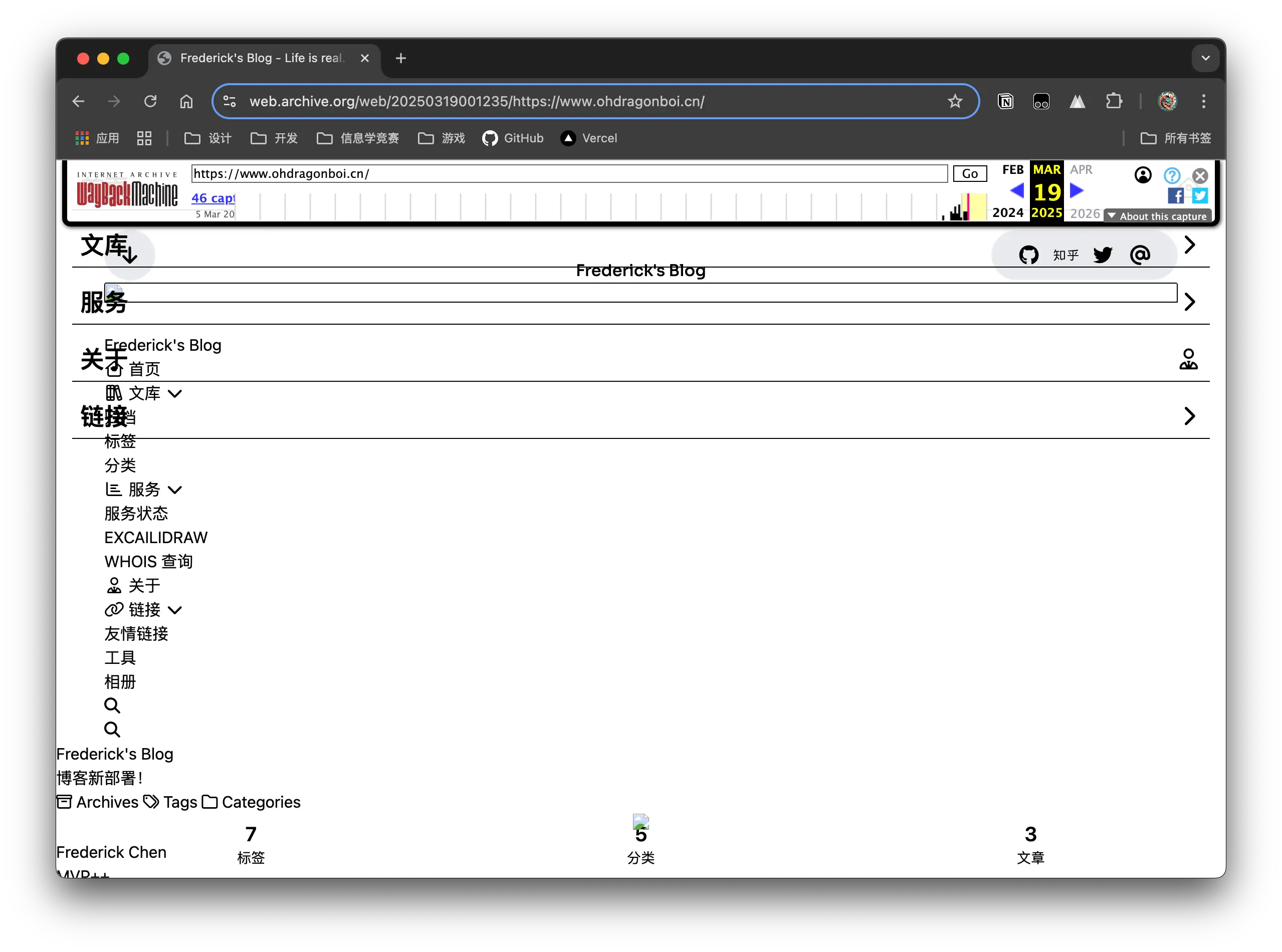Image resolution: width=1282 pixels, height=952 pixels.
Task: Open the grid icon next to 应用
Action: (144, 138)
